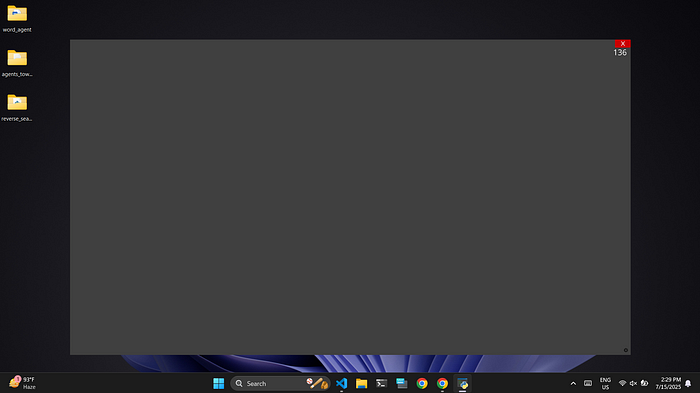Open the word_agent desktop folder

tap(17, 19)
